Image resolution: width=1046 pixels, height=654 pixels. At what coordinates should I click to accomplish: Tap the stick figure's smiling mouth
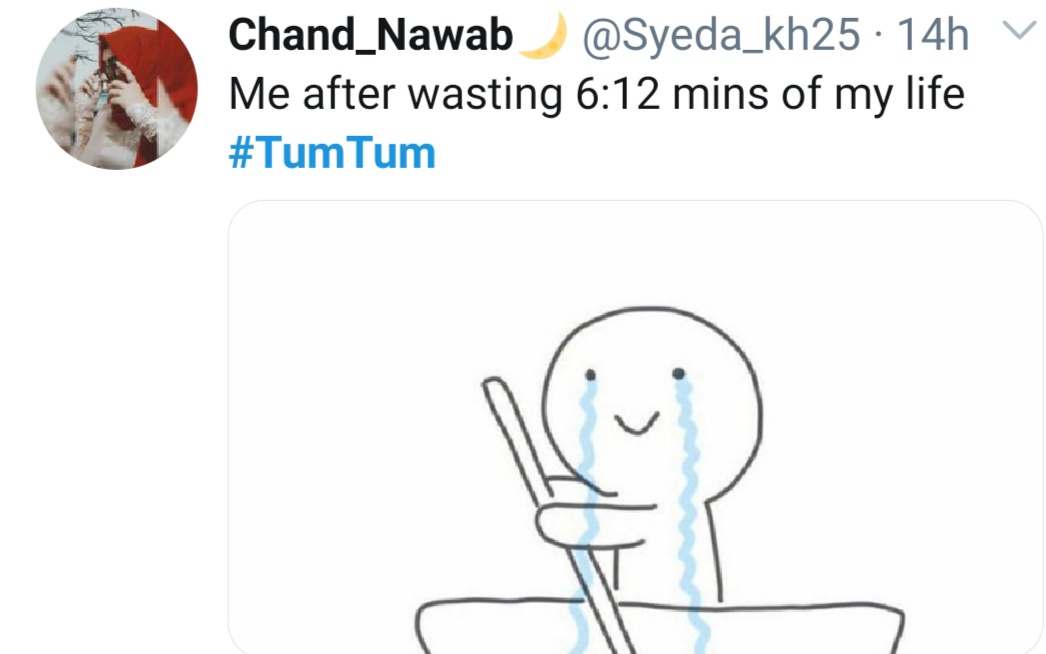[636, 424]
